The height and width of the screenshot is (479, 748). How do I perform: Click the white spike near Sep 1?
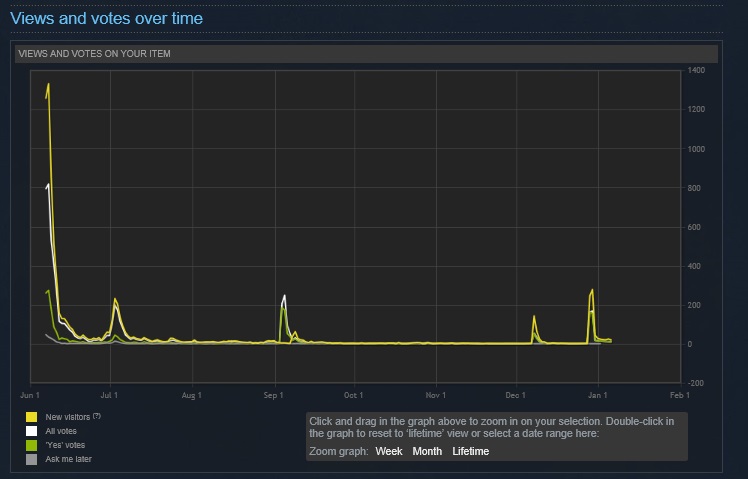click(x=285, y=297)
